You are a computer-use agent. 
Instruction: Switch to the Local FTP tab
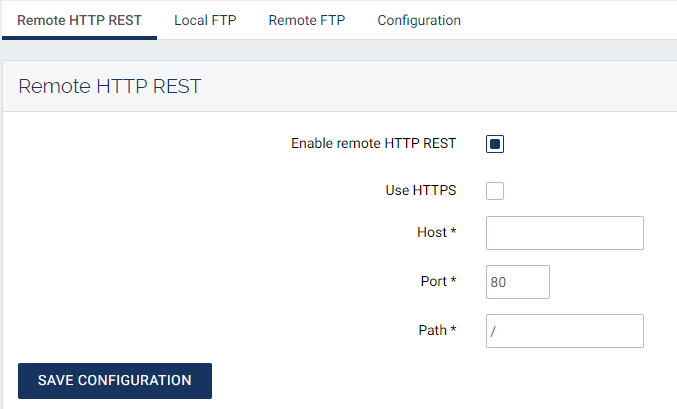(205, 20)
